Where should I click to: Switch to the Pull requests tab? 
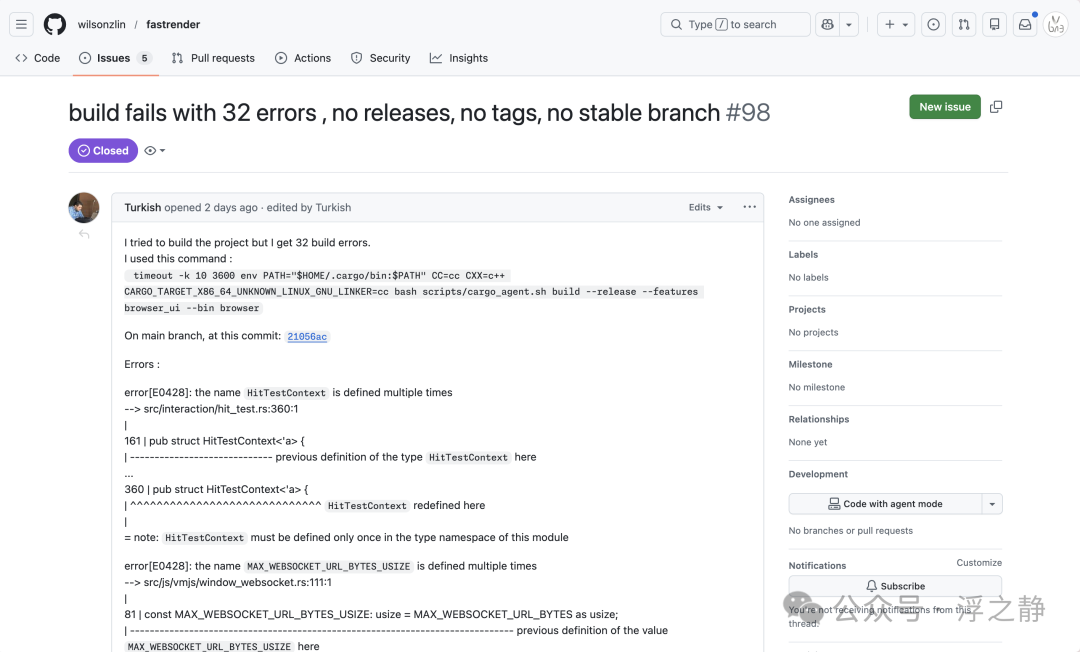(214, 59)
